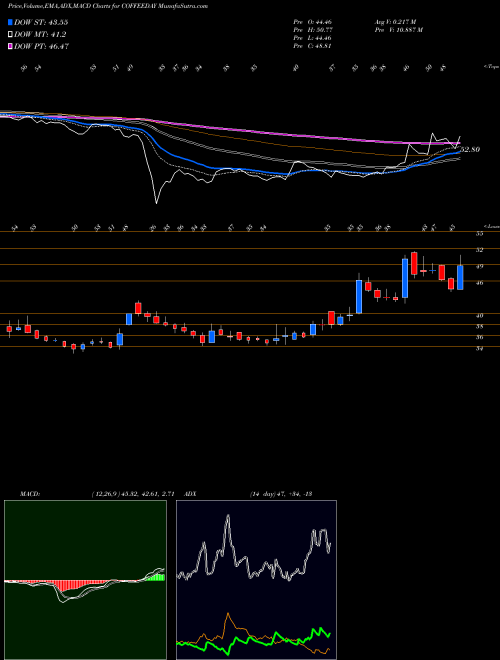Click the magenta DOW PT legend swatch

[x=11, y=46]
